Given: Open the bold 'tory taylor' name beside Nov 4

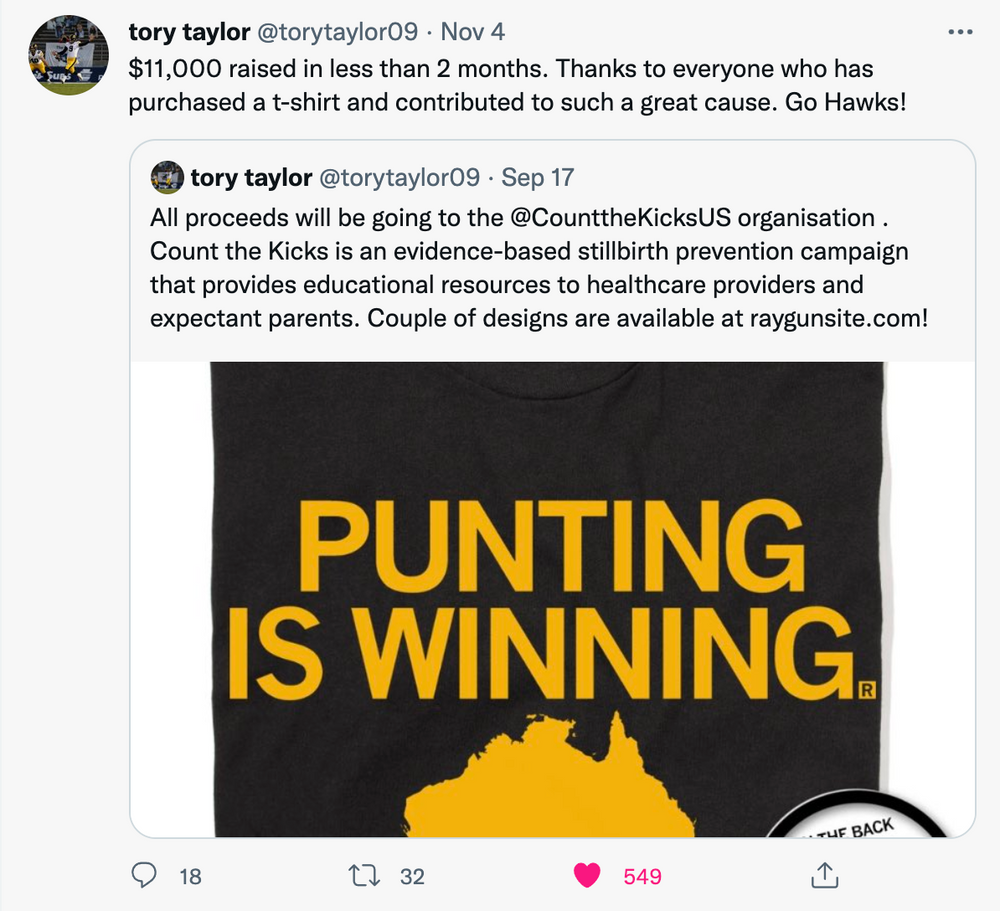Looking at the screenshot, I should pyautogui.click(x=189, y=32).
